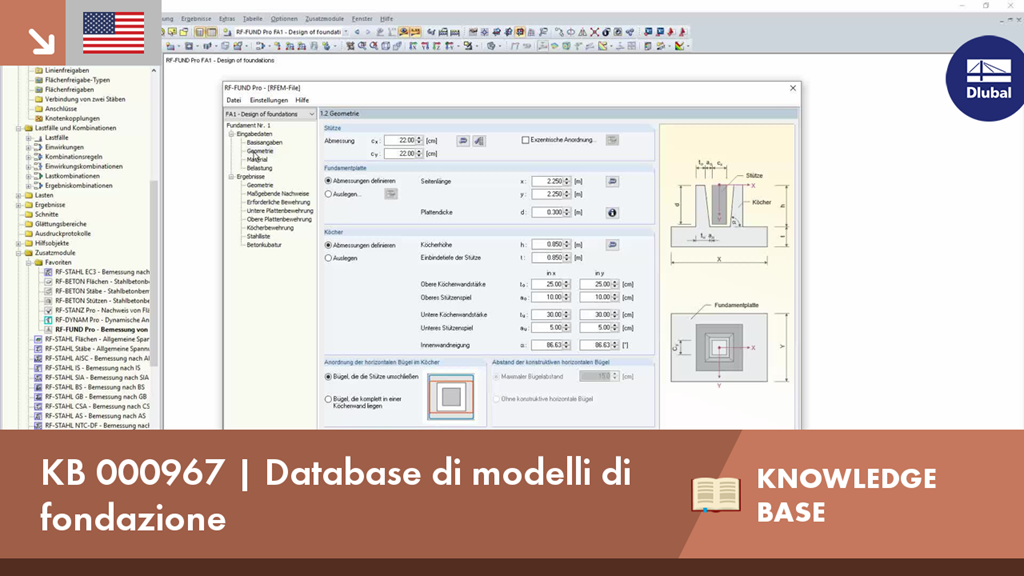
Task: Click the RF-STAHL BS module icon
Action: click(38, 387)
